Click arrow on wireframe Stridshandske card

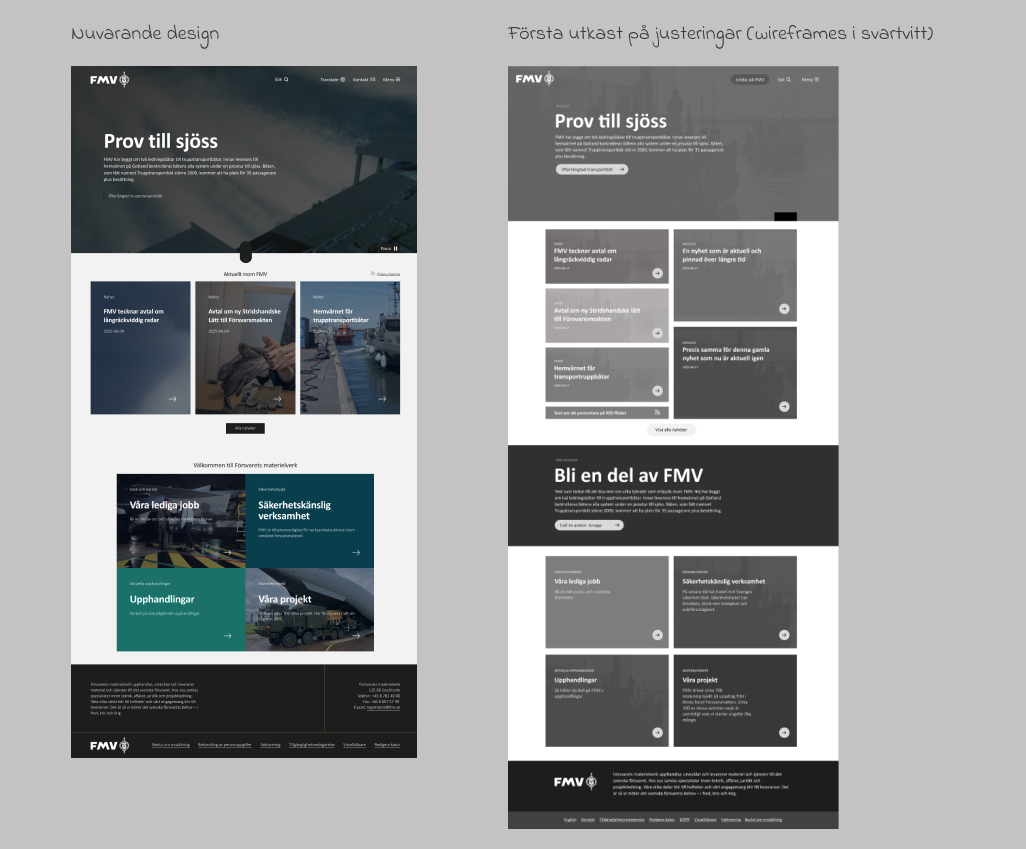pos(658,333)
